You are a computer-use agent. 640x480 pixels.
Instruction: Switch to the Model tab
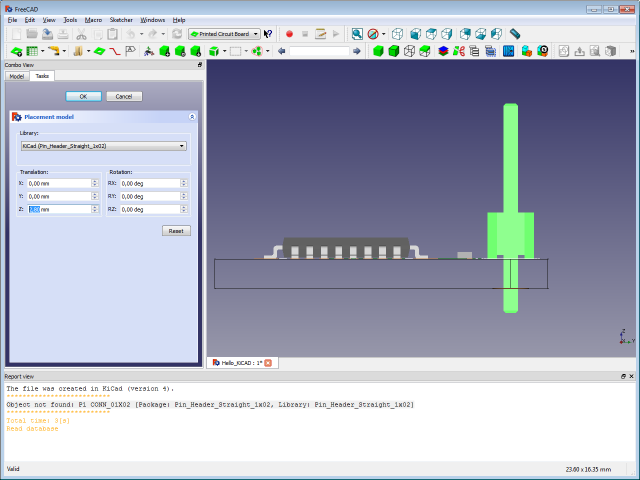click(x=17, y=76)
